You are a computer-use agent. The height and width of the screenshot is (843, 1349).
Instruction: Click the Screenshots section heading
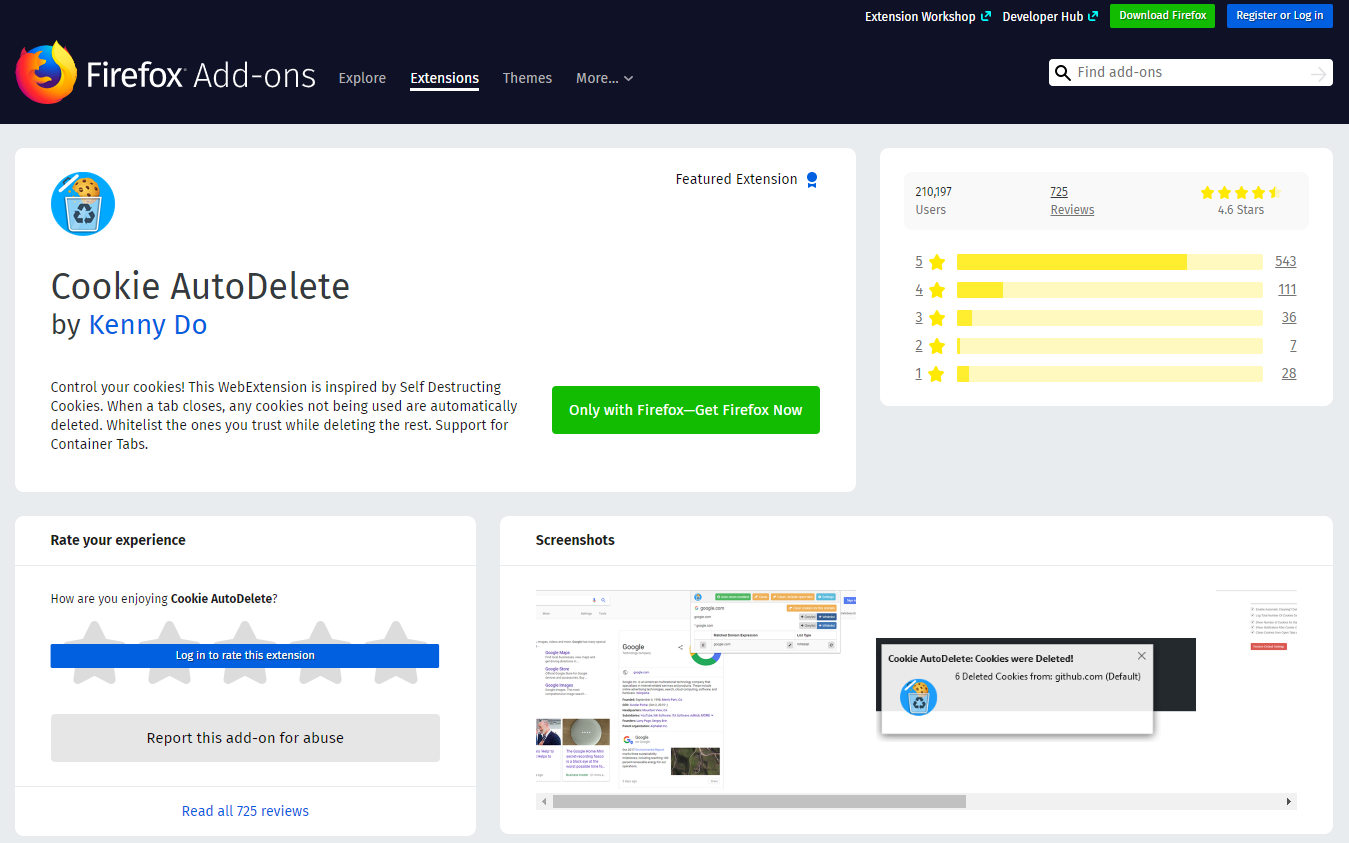(x=575, y=540)
